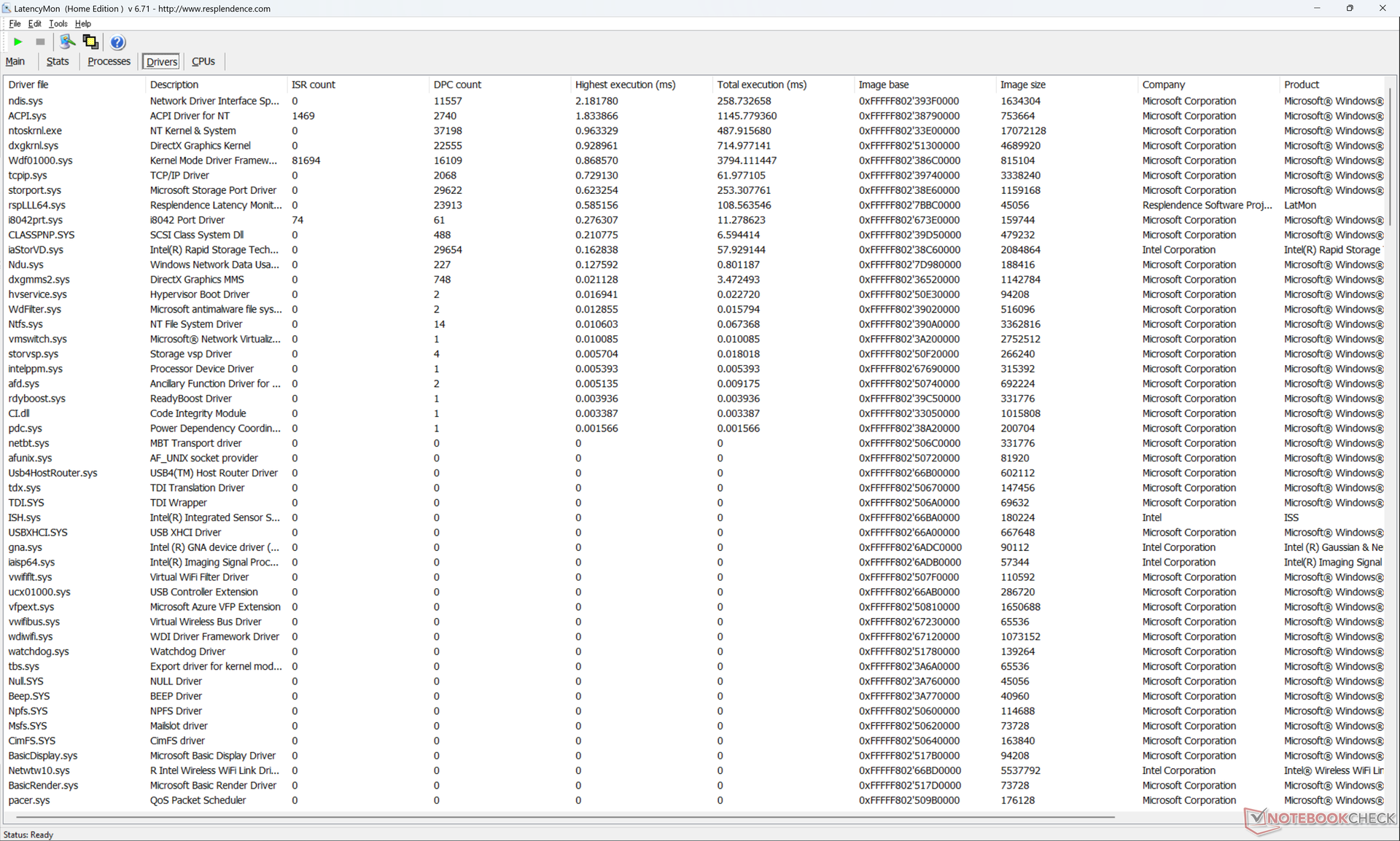Open the File menu
This screenshot has height=841, width=1400.
pyautogui.click(x=15, y=24)
